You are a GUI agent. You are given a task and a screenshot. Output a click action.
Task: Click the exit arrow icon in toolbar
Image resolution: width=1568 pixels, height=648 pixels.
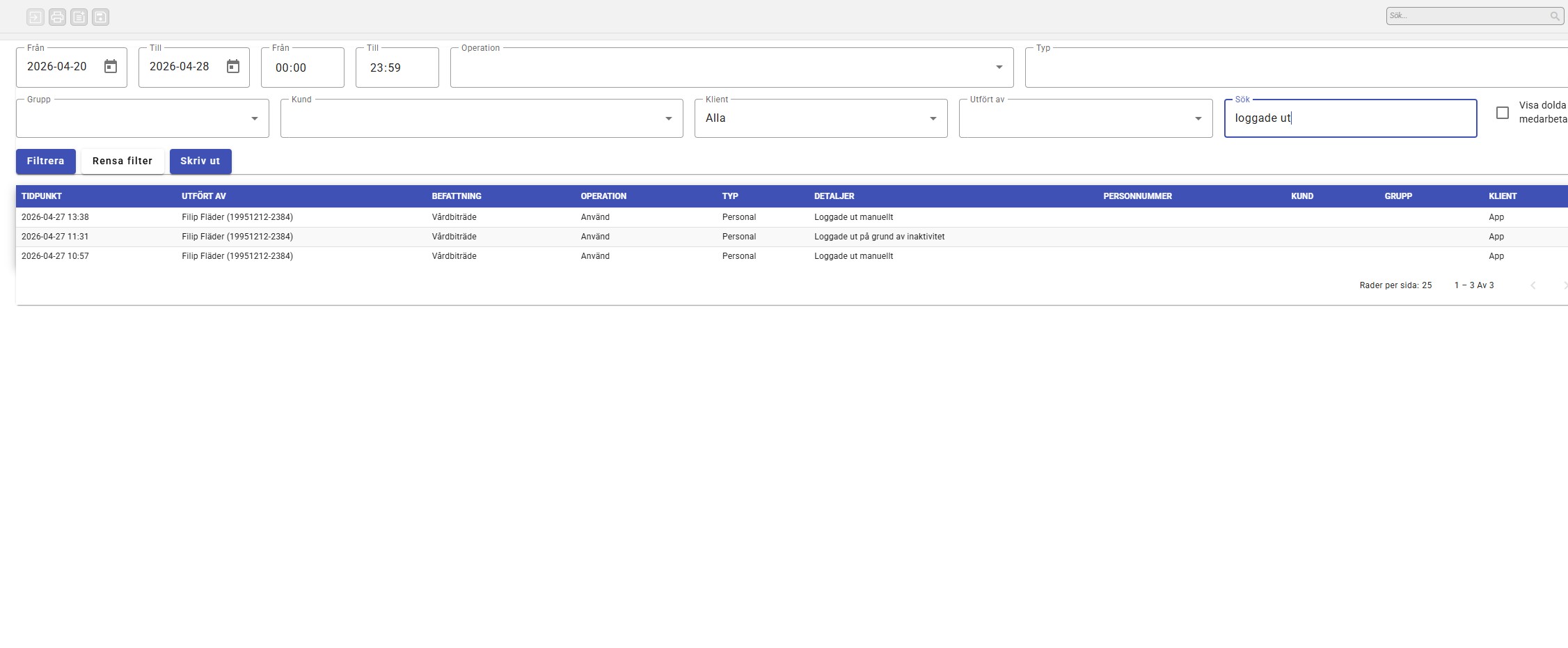(35, 17)
